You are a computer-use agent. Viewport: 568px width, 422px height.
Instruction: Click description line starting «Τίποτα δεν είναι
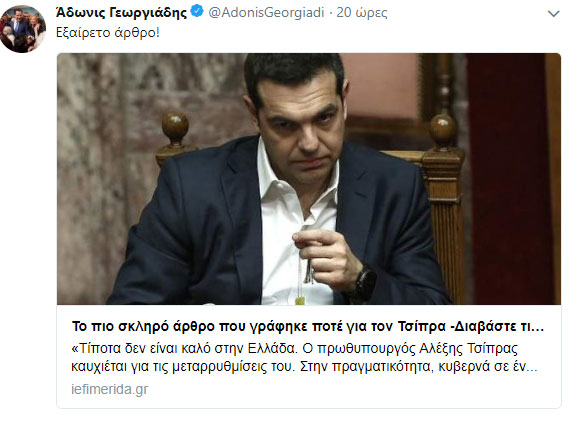point(295,348)
